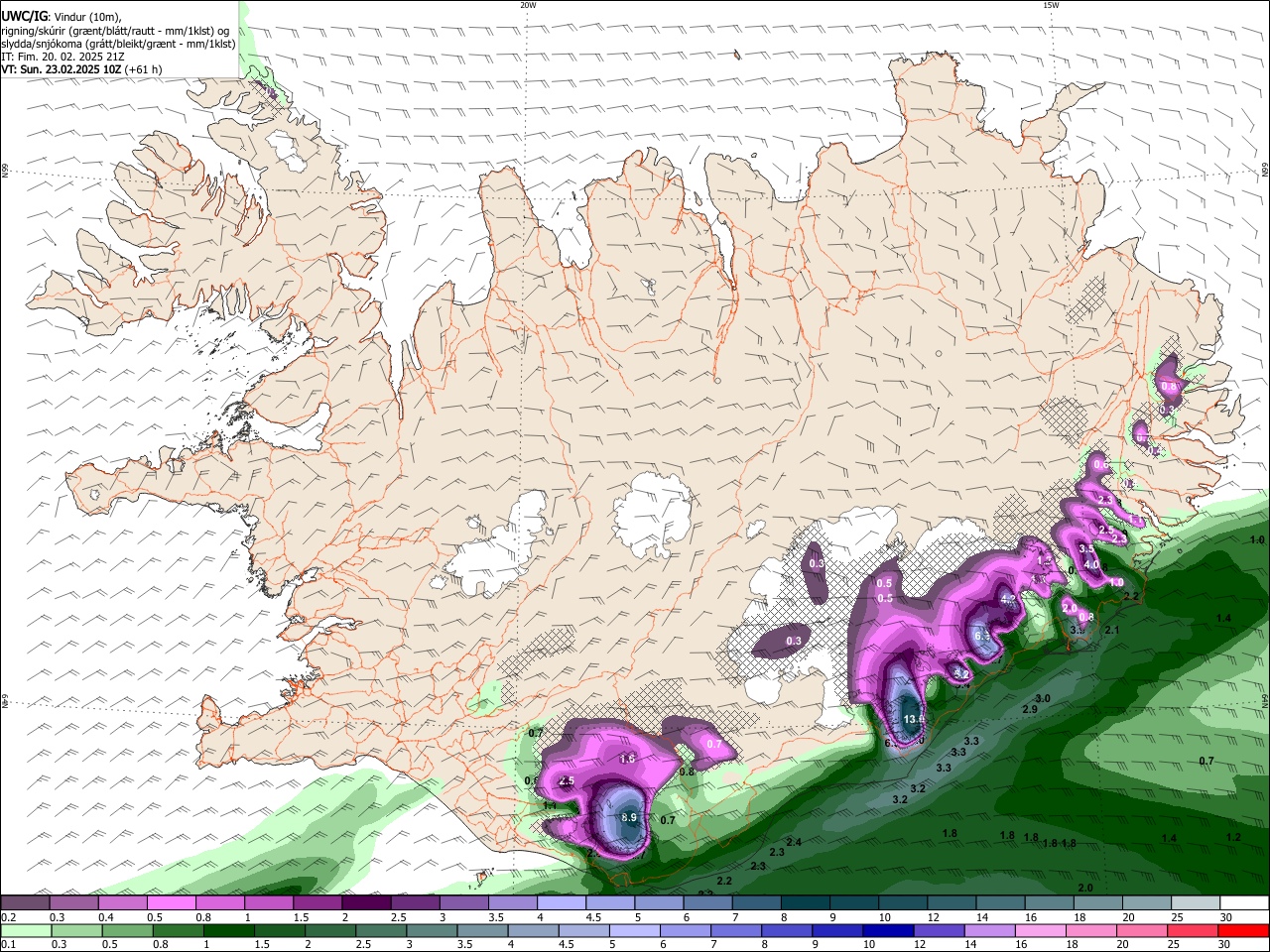The width and height of the screenshot is (1270, 952).
Task: Select the light purple legend swatch labeled 14
Action: 990,930
